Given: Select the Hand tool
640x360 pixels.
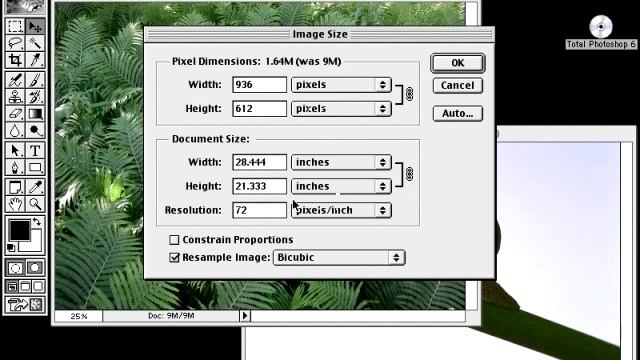Looking at the screenshot, I should [15, 204].
